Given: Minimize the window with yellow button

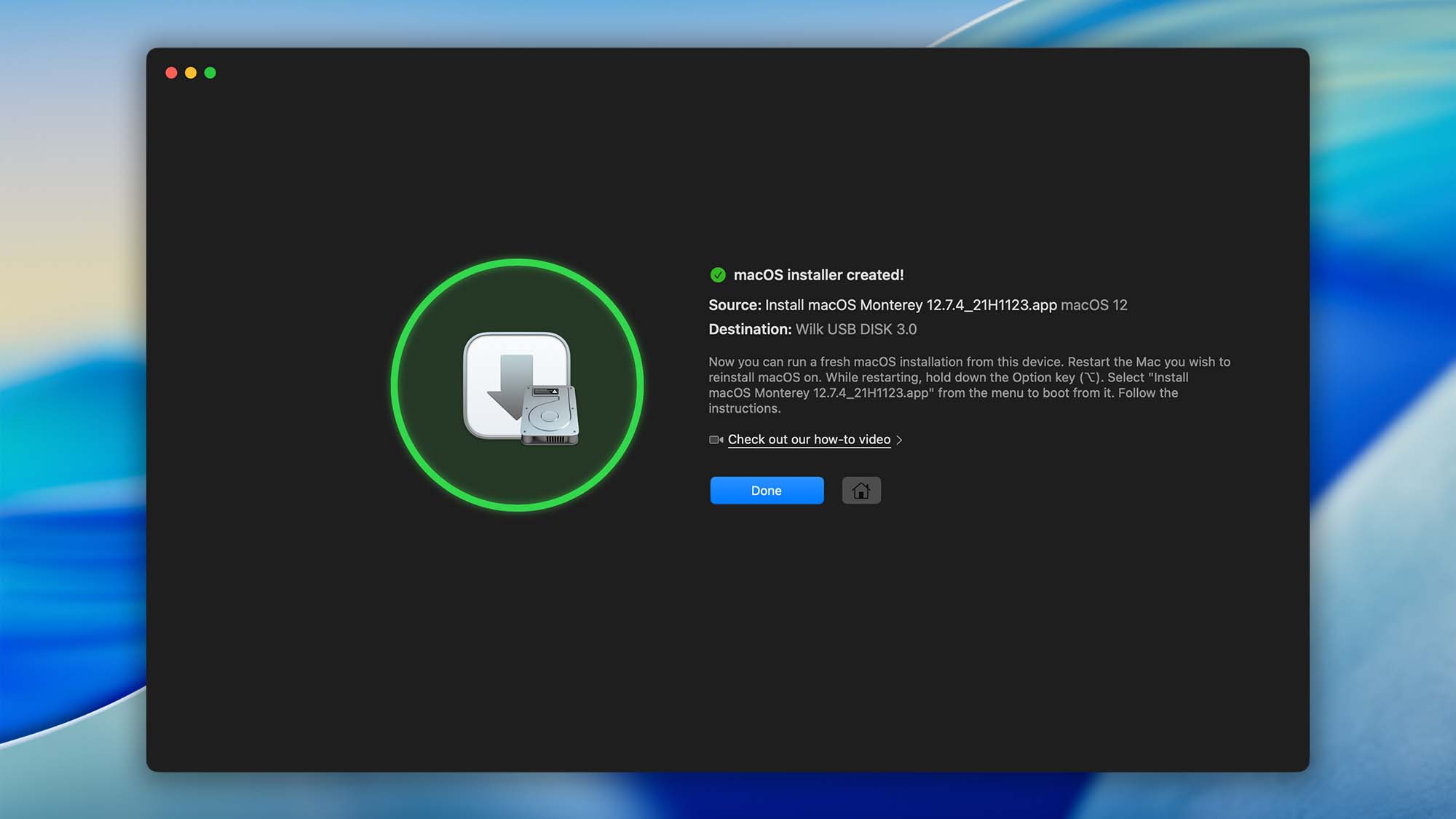Looking at the screenshot, I should point(191,73).
